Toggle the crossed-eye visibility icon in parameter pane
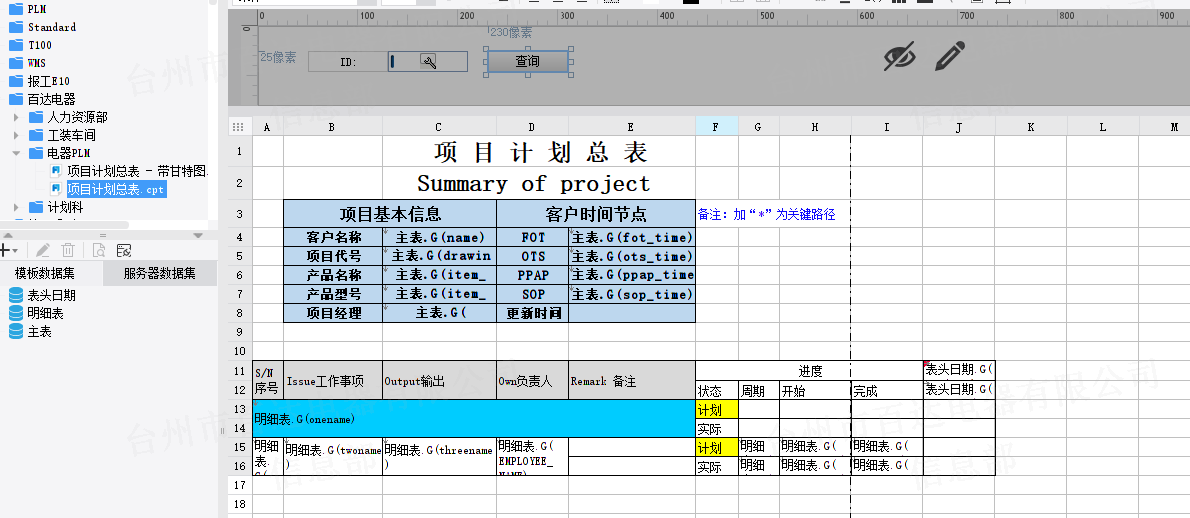Screen dimensions: 1190x518 [899, 57]
